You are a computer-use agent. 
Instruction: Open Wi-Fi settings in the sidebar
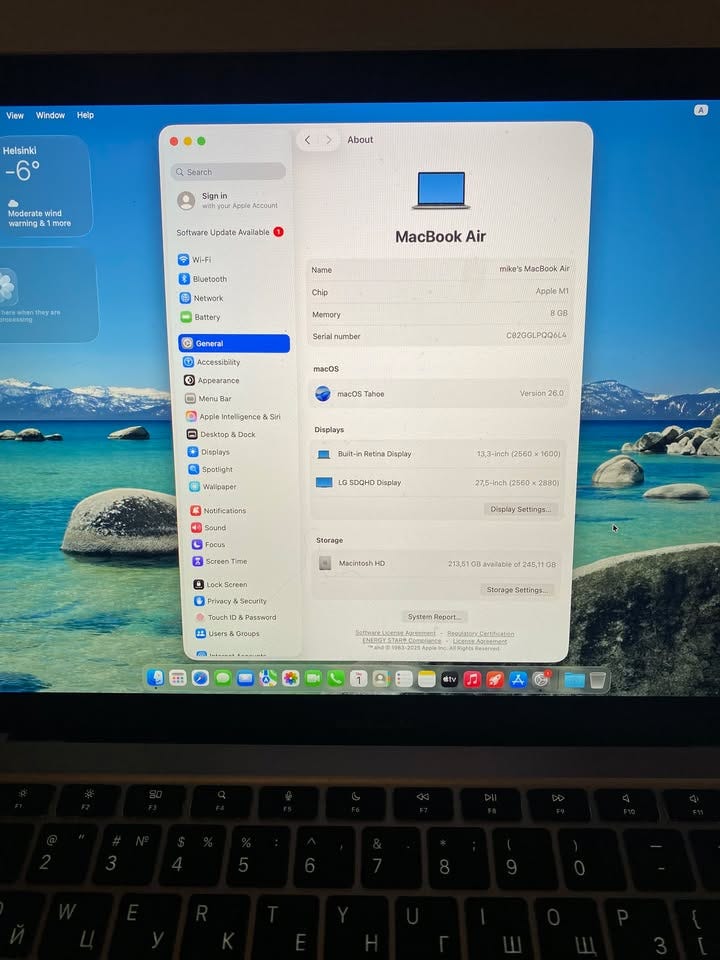pos(195,260)
